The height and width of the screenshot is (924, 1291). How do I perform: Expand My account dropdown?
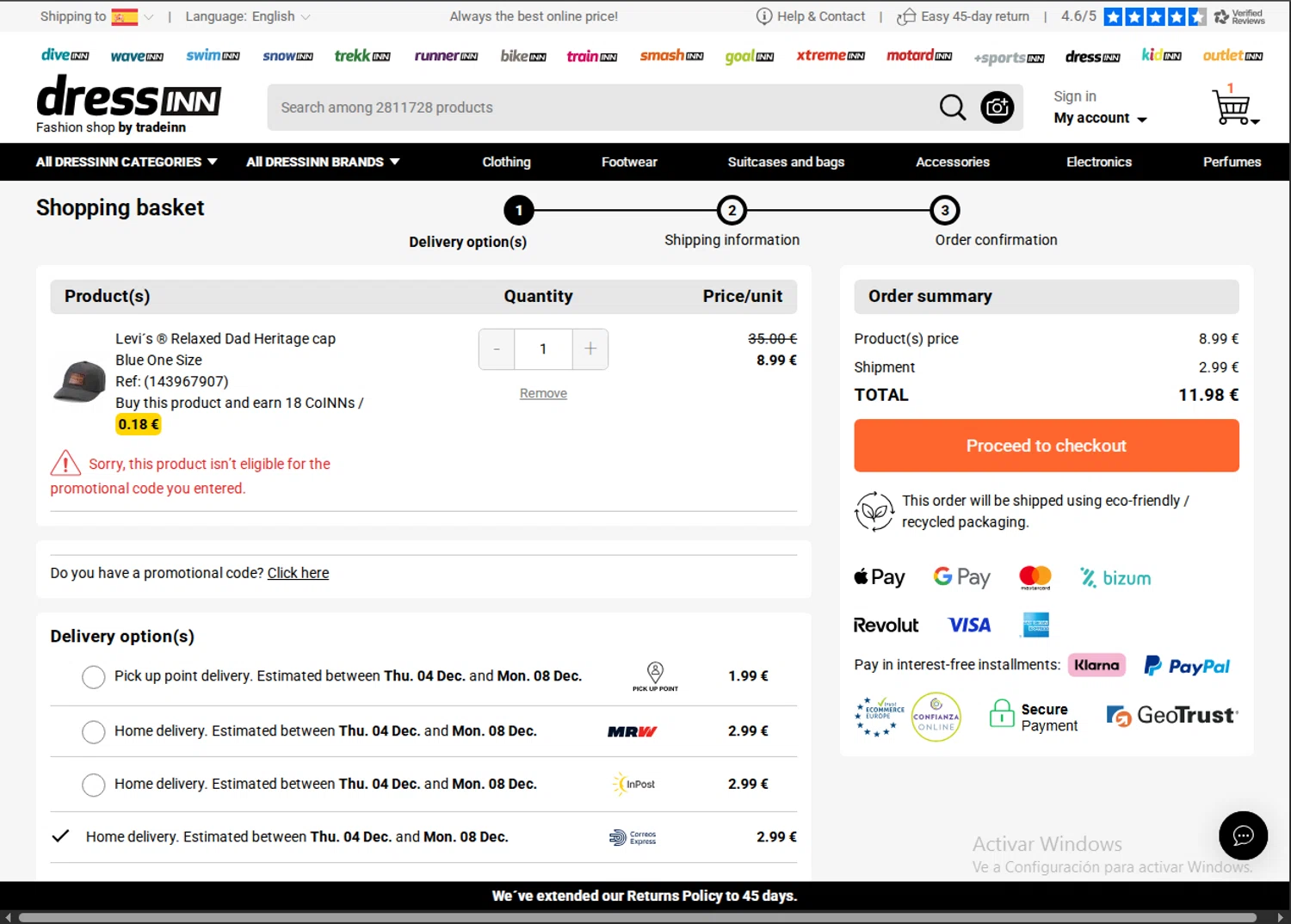[1100, 118]
